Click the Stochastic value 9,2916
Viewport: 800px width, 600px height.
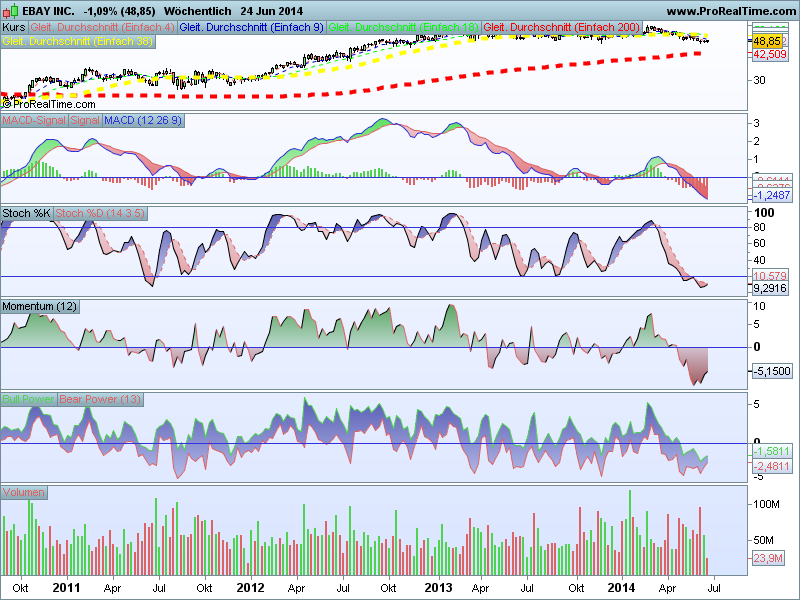point(770,288)
